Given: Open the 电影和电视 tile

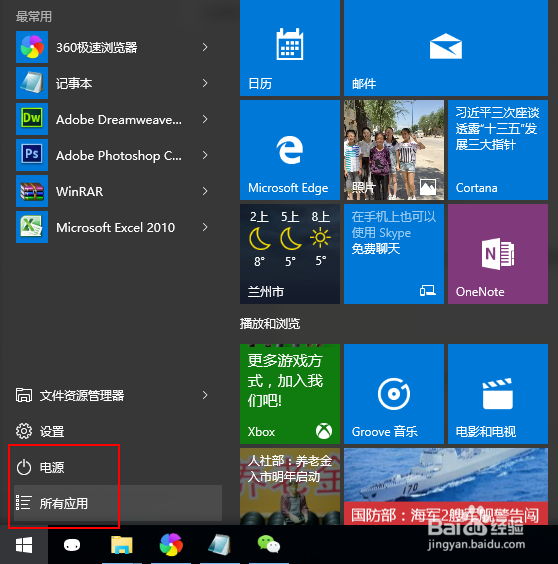Looking at the screenshot, I should click(x=498, y=394).
